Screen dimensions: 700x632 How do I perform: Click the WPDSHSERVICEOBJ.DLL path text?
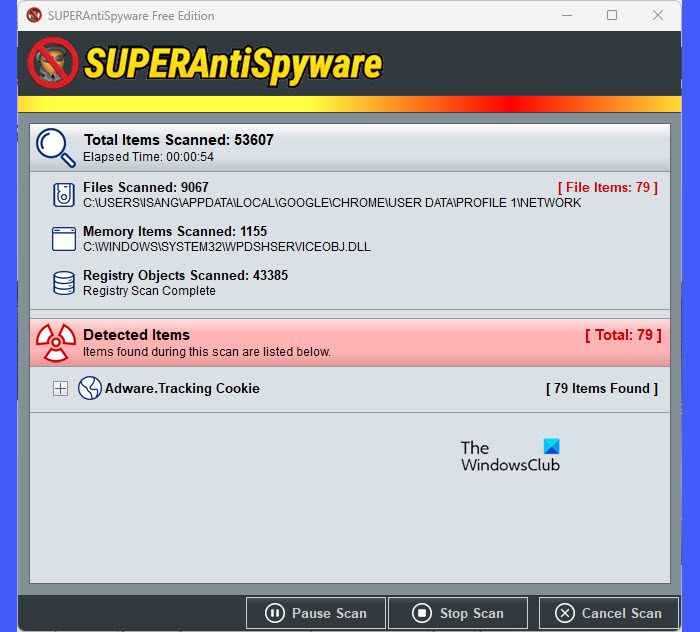point(227,247)
